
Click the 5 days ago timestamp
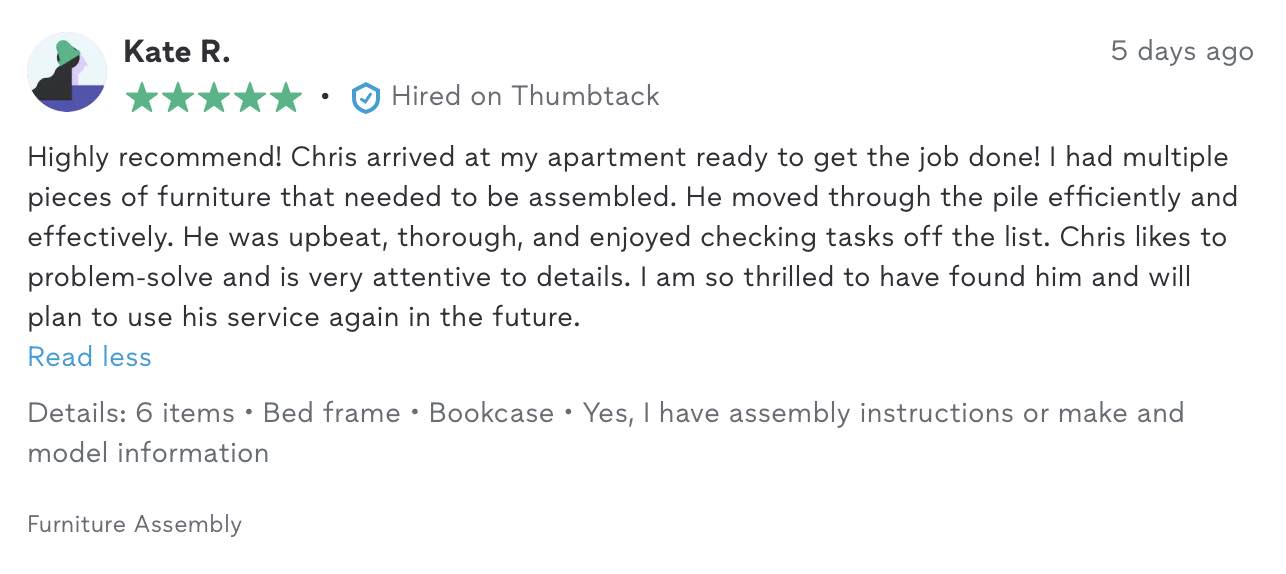click(1182, 51)
